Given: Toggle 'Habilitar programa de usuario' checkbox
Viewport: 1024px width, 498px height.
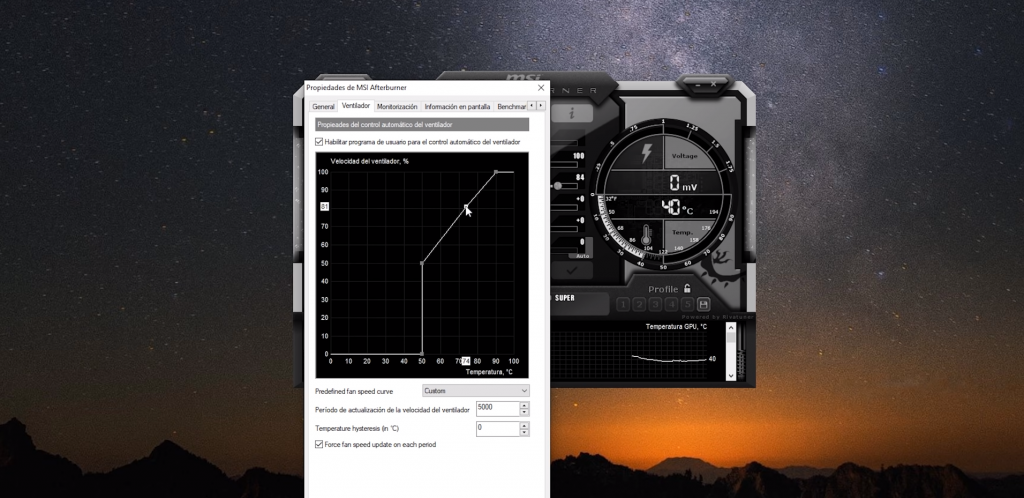Looking at the screenshot, I should 319,142.
